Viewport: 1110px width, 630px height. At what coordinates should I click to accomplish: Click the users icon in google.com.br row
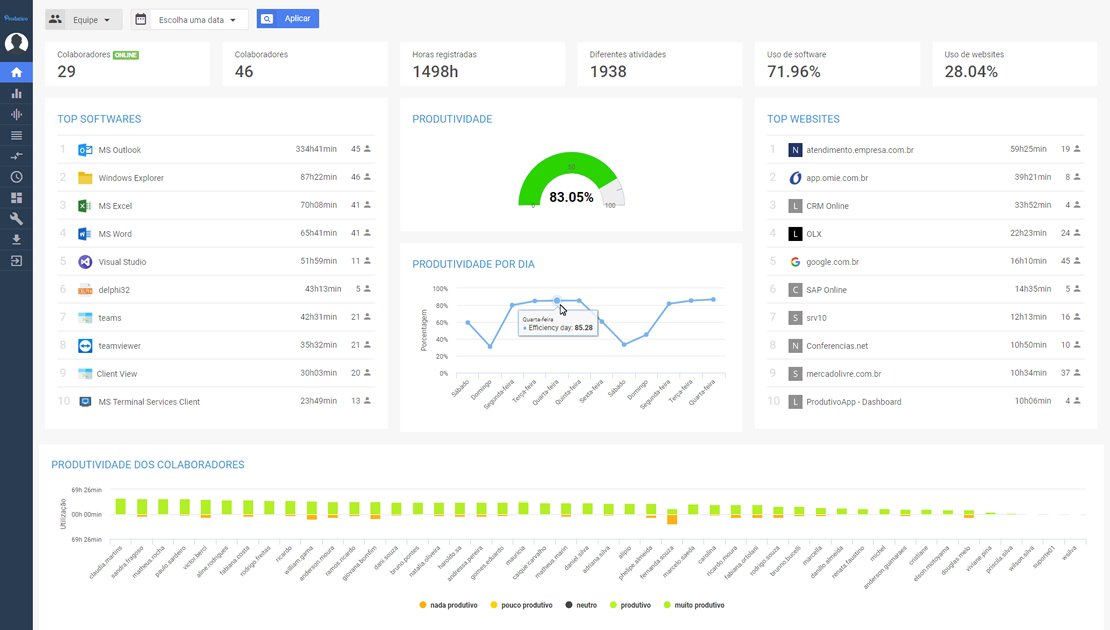tap(1077, 260)
